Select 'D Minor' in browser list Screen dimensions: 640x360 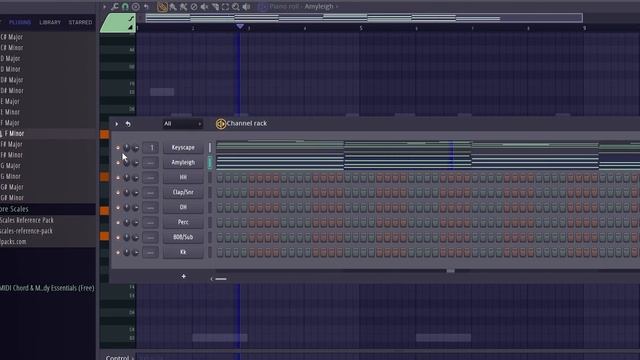click(x=11, y=69)
